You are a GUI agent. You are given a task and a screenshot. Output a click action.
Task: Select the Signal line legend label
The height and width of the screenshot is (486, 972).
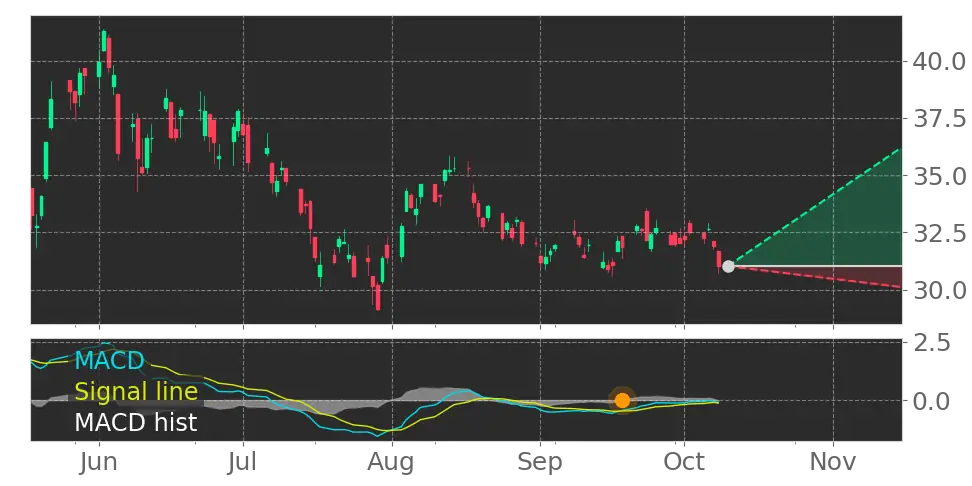[136, 391]
